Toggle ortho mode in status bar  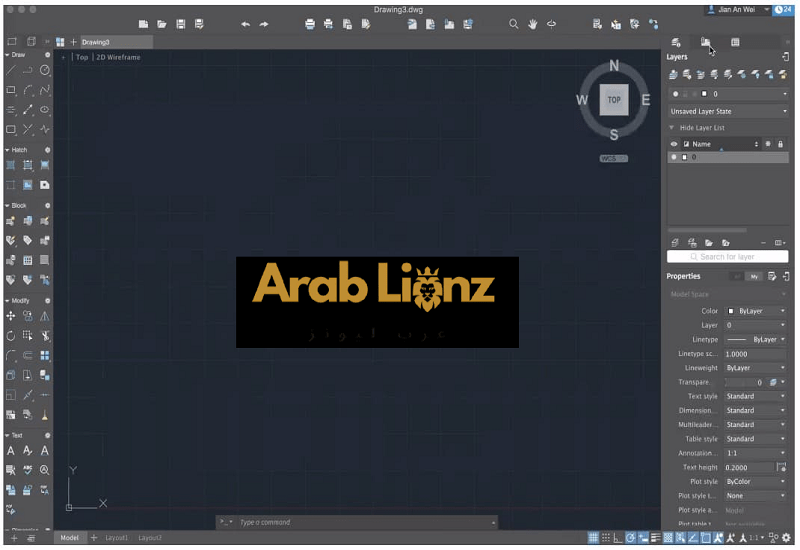[x=618, y=537]
